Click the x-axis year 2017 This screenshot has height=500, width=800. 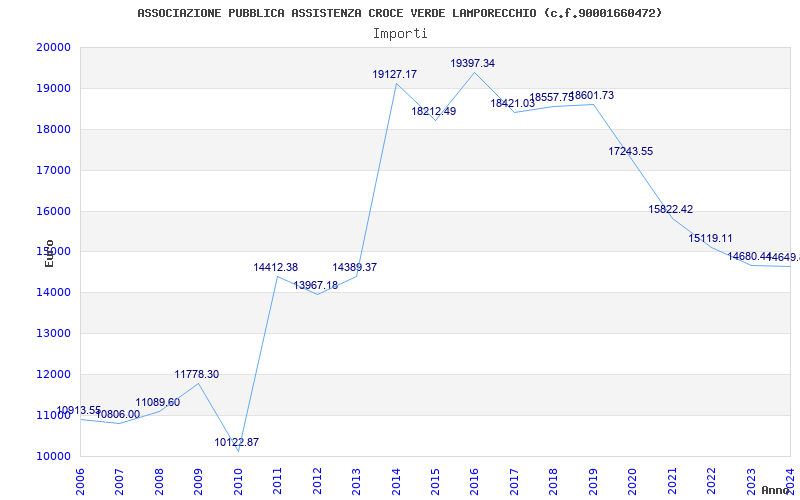pyautogui.click(x=514, y=481)
